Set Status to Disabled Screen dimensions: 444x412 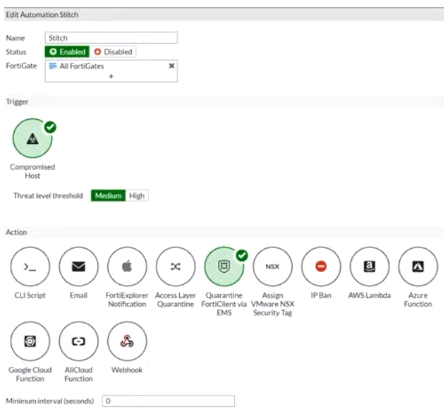click(x=113, y=52)
